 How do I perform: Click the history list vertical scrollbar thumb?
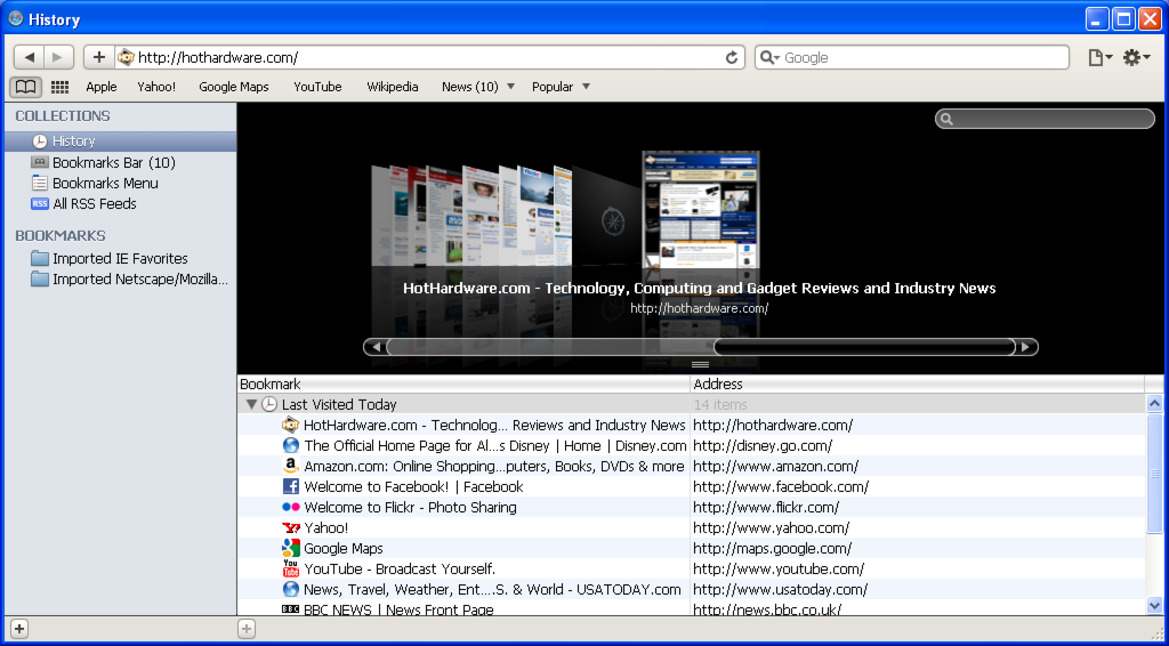tap(1154, 474)
